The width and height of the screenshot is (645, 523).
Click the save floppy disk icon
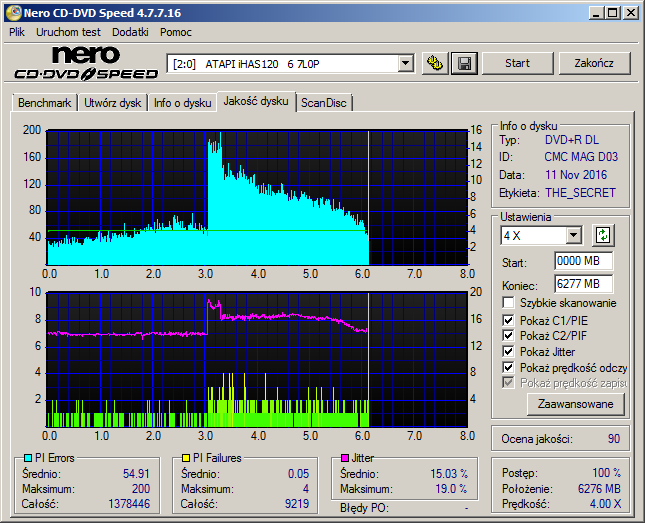tap(464, 63)
